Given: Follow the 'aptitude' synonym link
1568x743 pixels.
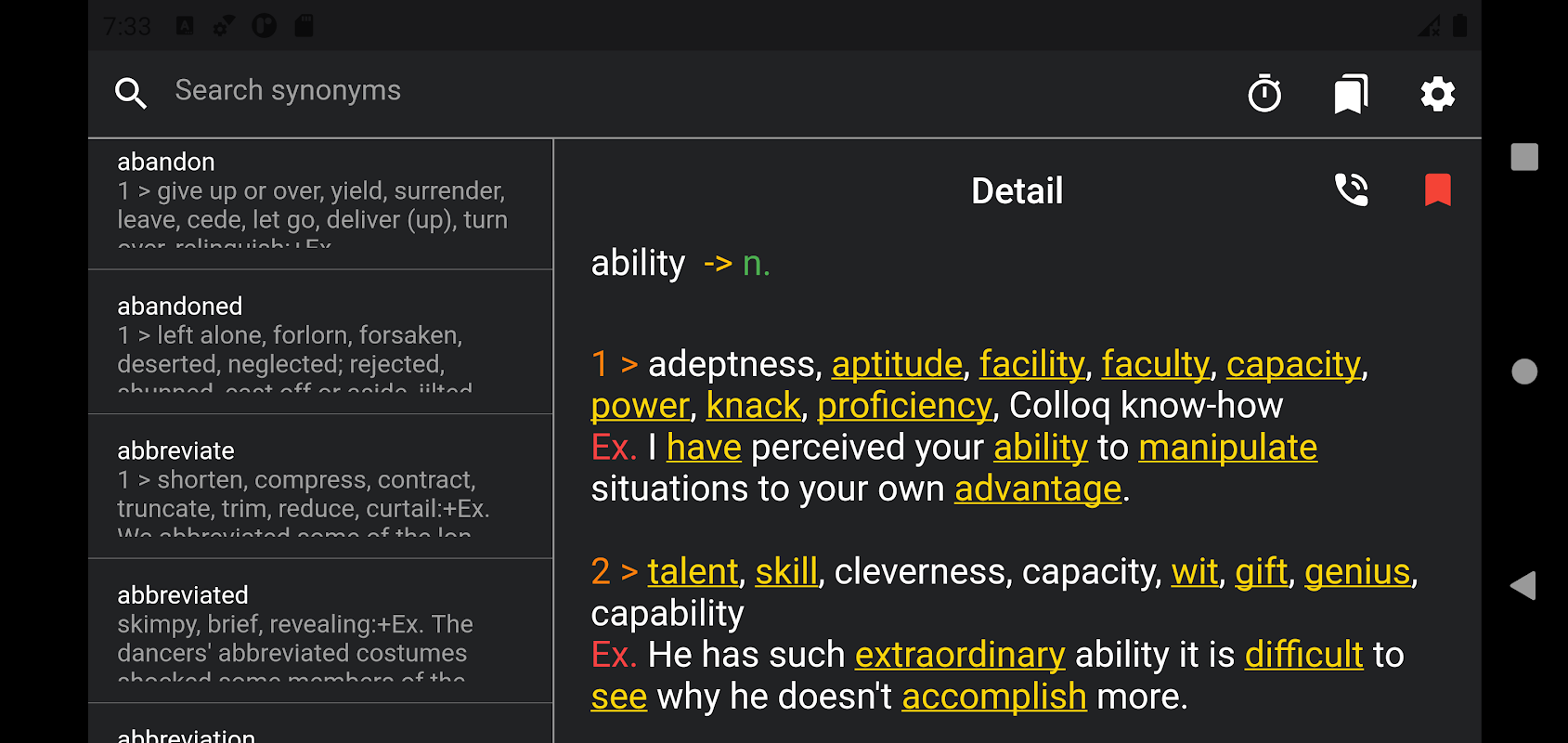Looking at the screenshot, I should tap(897, 364).
